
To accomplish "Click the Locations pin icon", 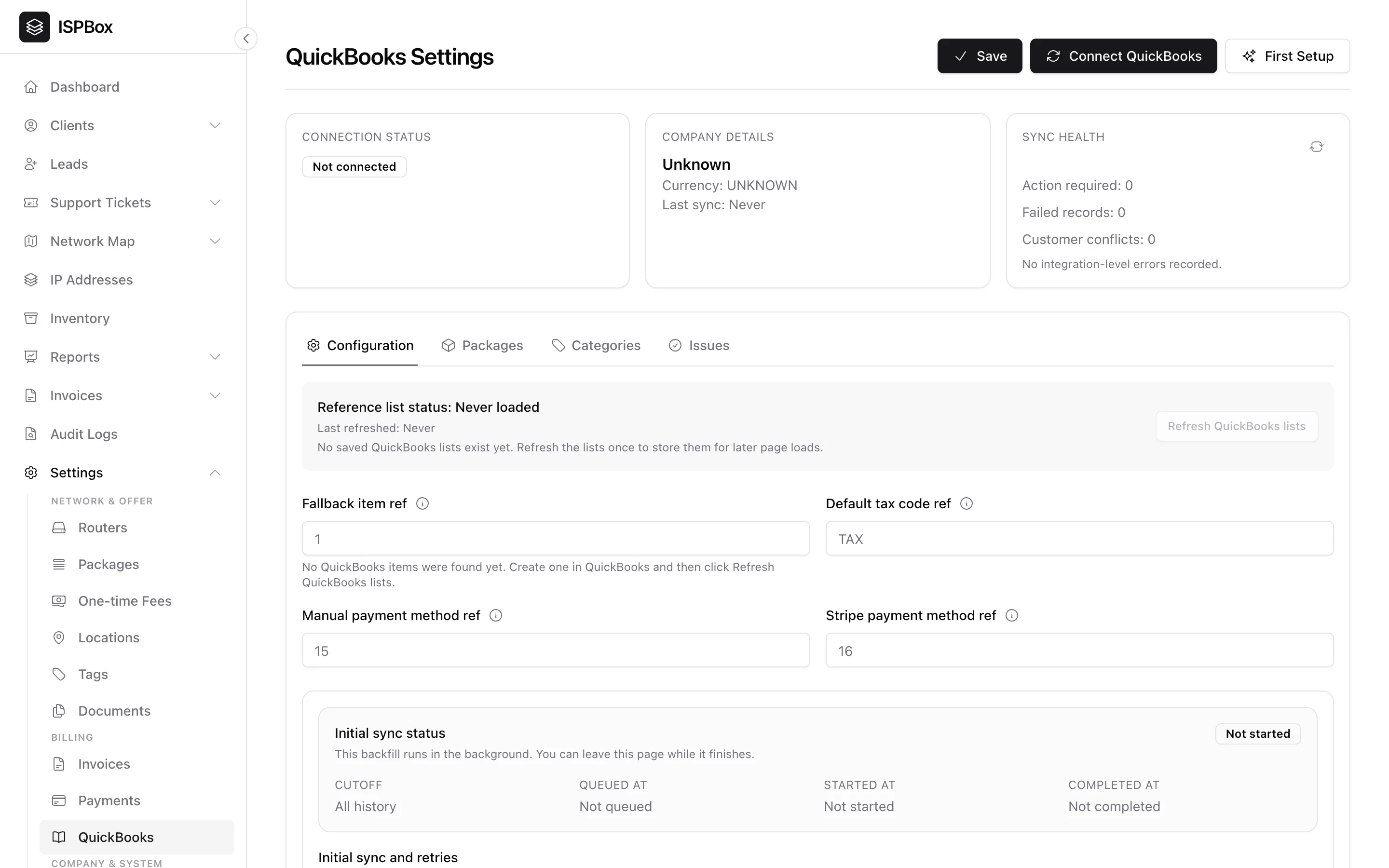I will point(58,638).
